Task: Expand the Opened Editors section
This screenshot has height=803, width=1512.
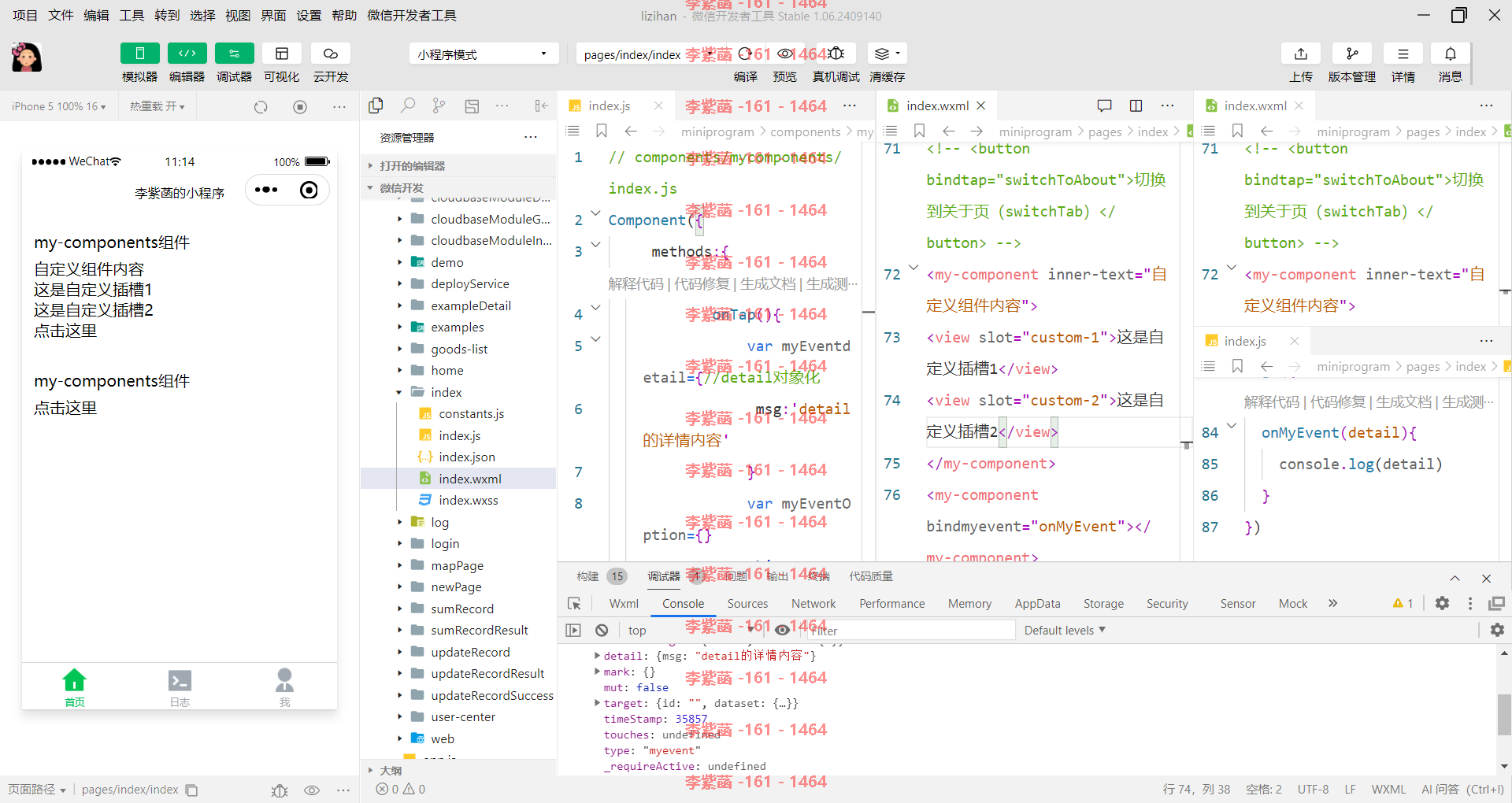Action: (x=459, y=166)
